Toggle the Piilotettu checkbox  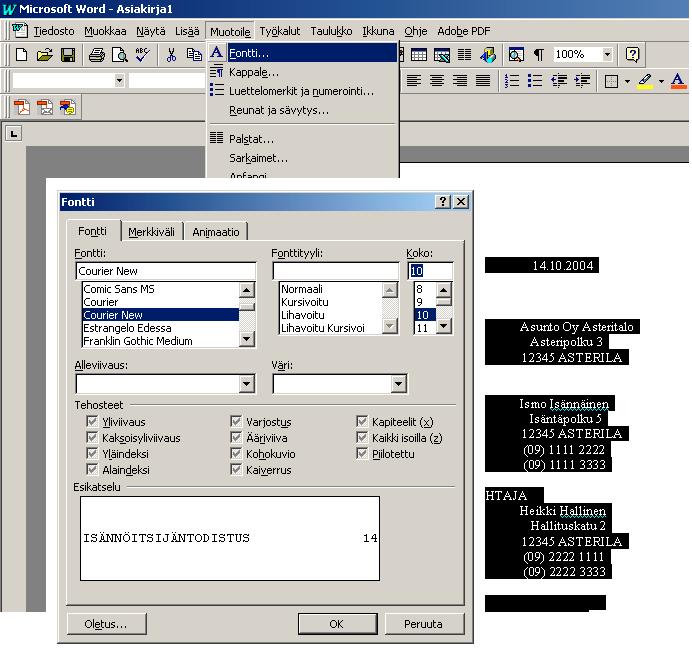point(362,454)
